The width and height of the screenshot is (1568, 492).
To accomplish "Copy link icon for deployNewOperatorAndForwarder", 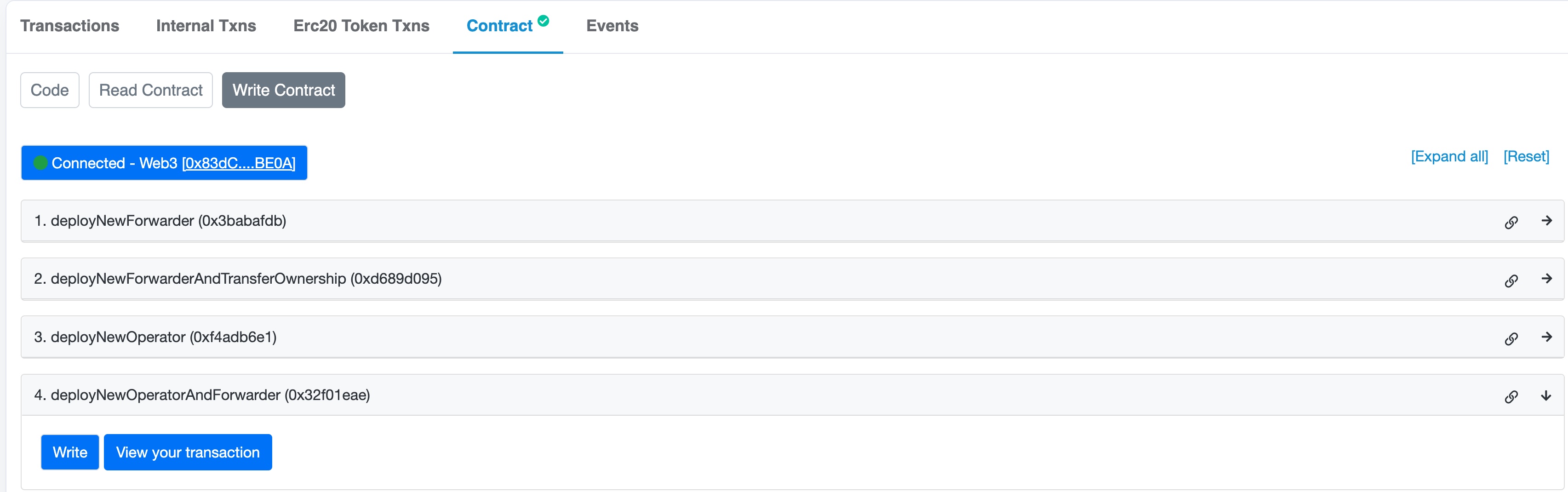I will [x=1511, y=397].
